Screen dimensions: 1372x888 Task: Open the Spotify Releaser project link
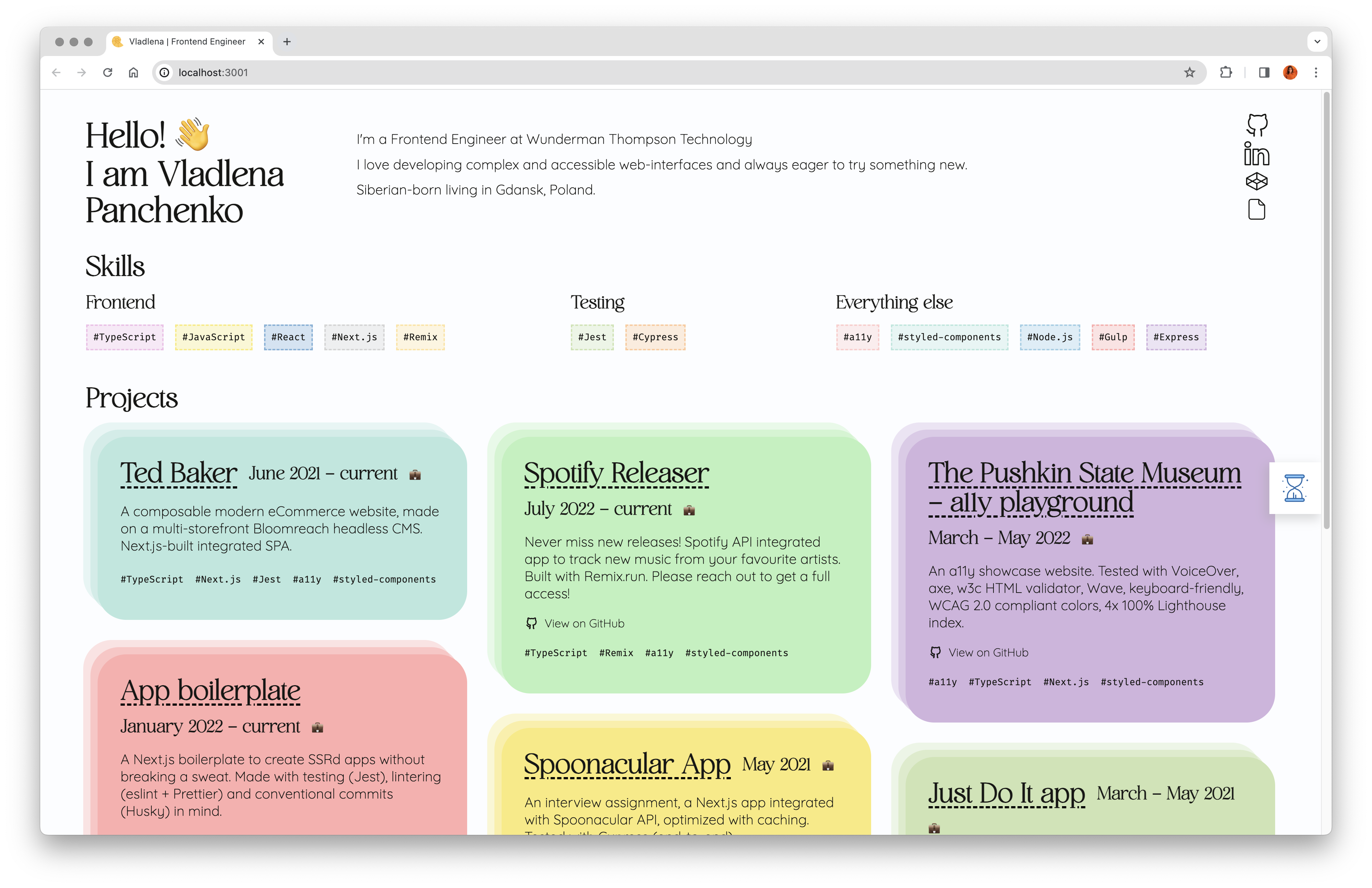click(x=616, y=473)
